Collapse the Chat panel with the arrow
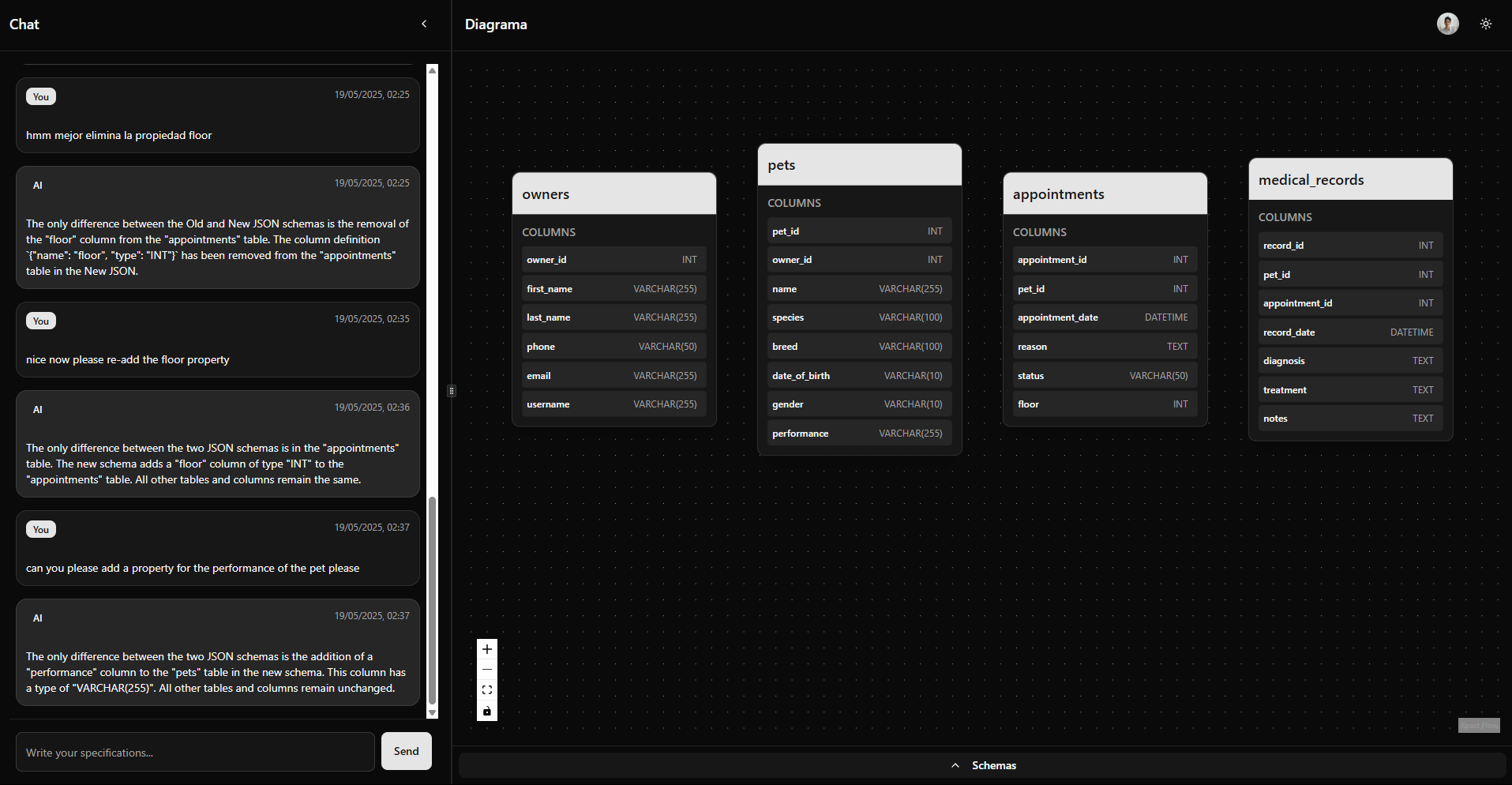 424,24
